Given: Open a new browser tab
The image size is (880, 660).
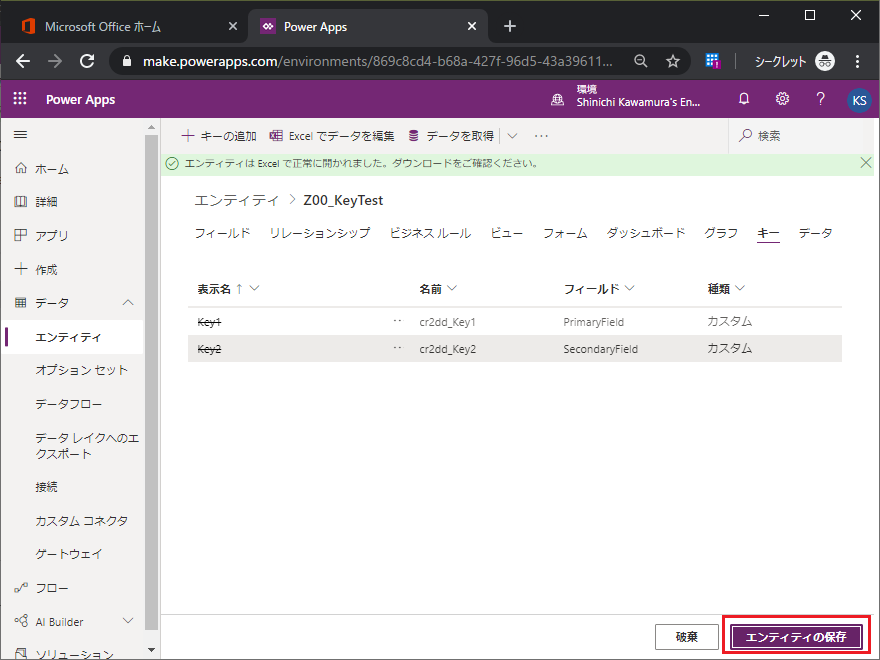Looking at the screenshot, I should (x=510, y=26).
